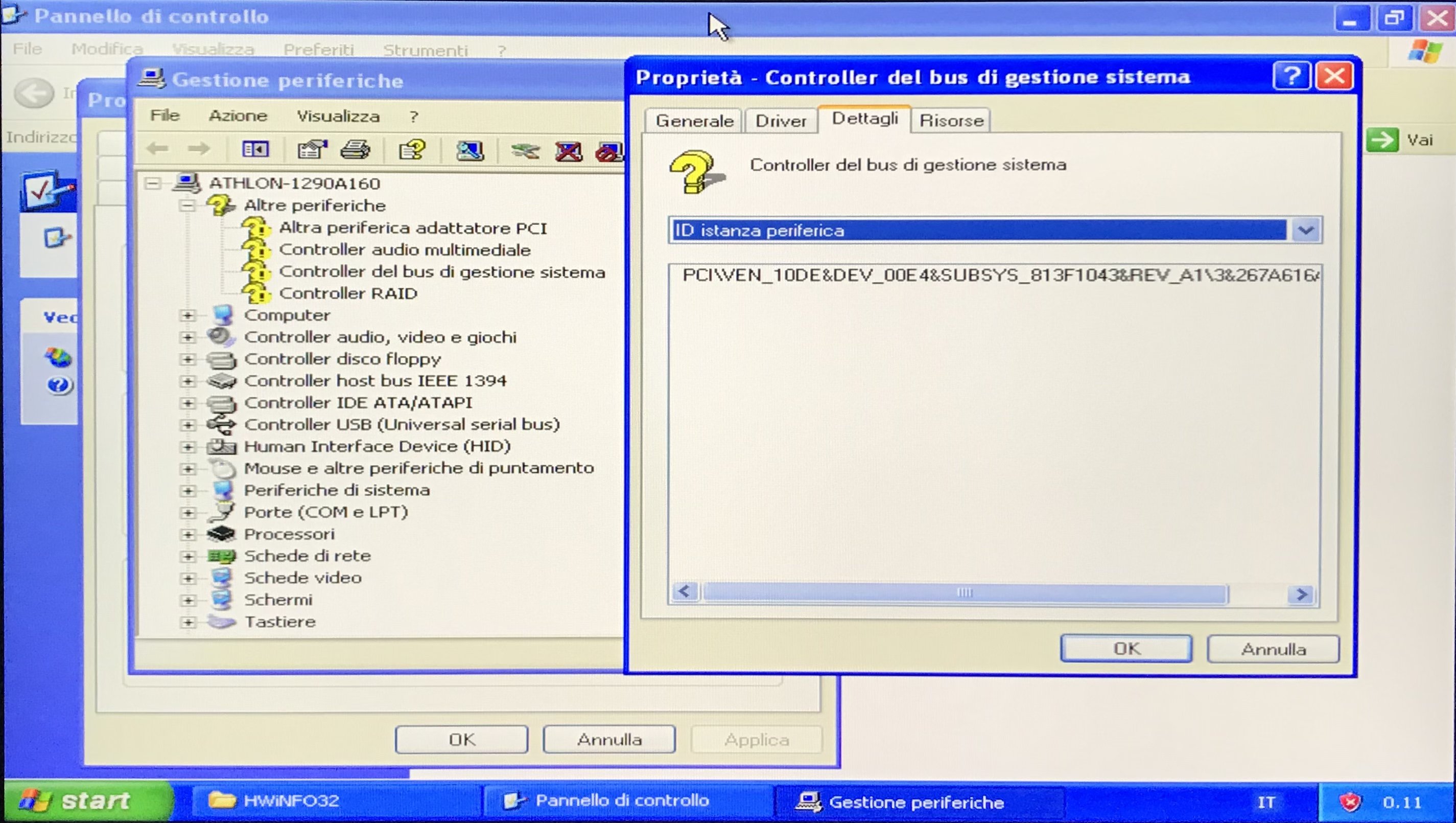Expand the Processori tree node
Viewport: 1456px width, 823px height.
187,534
